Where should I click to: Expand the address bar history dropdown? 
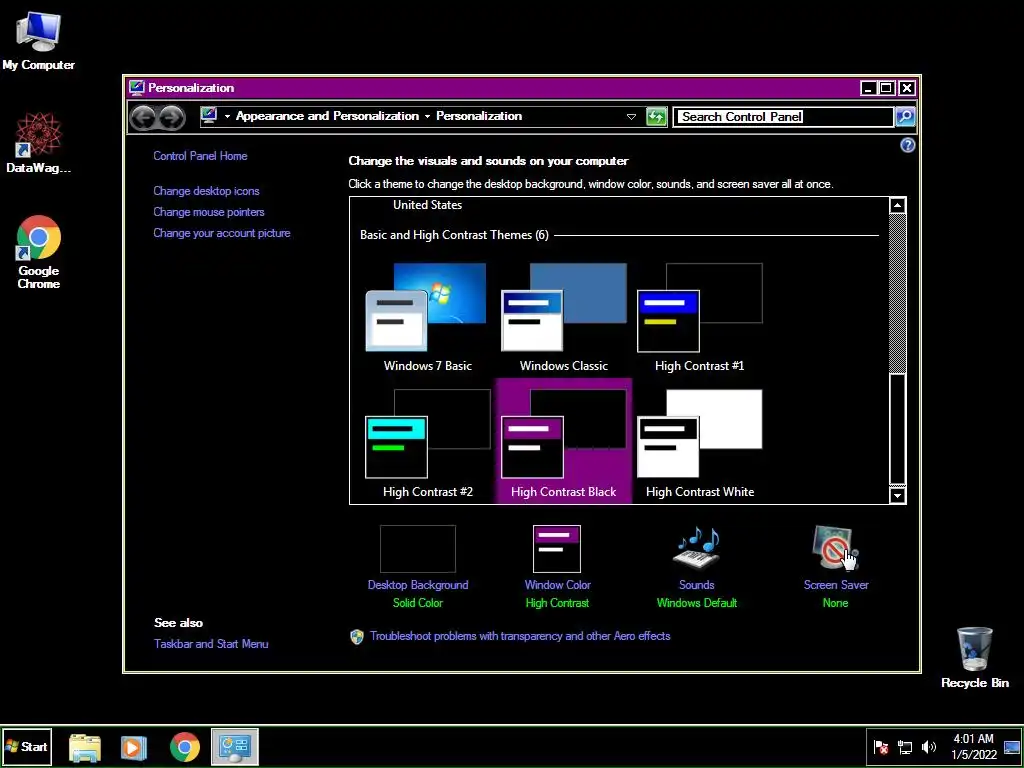coord(631,117)
